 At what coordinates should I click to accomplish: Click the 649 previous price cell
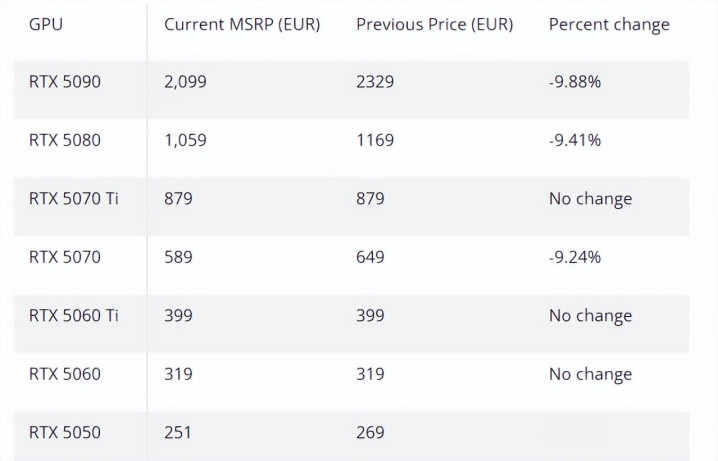point(370,257)
